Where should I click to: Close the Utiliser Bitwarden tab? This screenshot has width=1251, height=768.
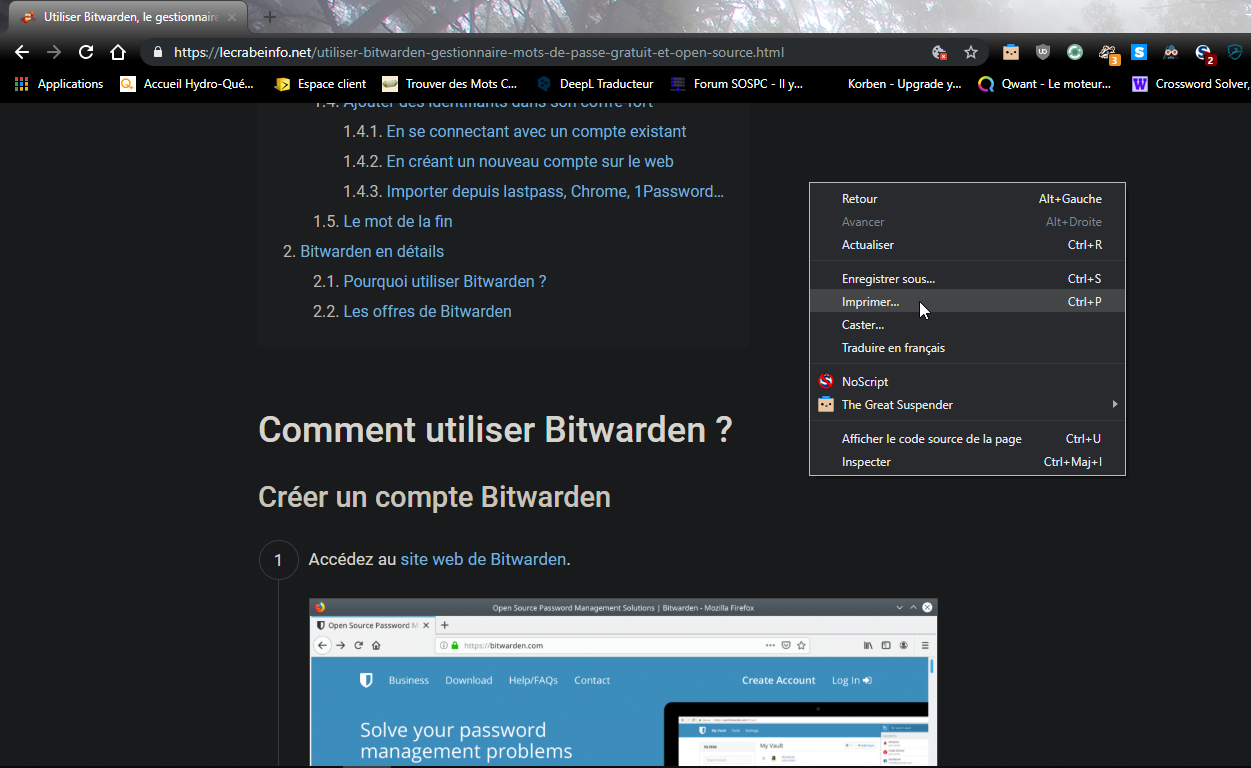[x=232, y=17]
